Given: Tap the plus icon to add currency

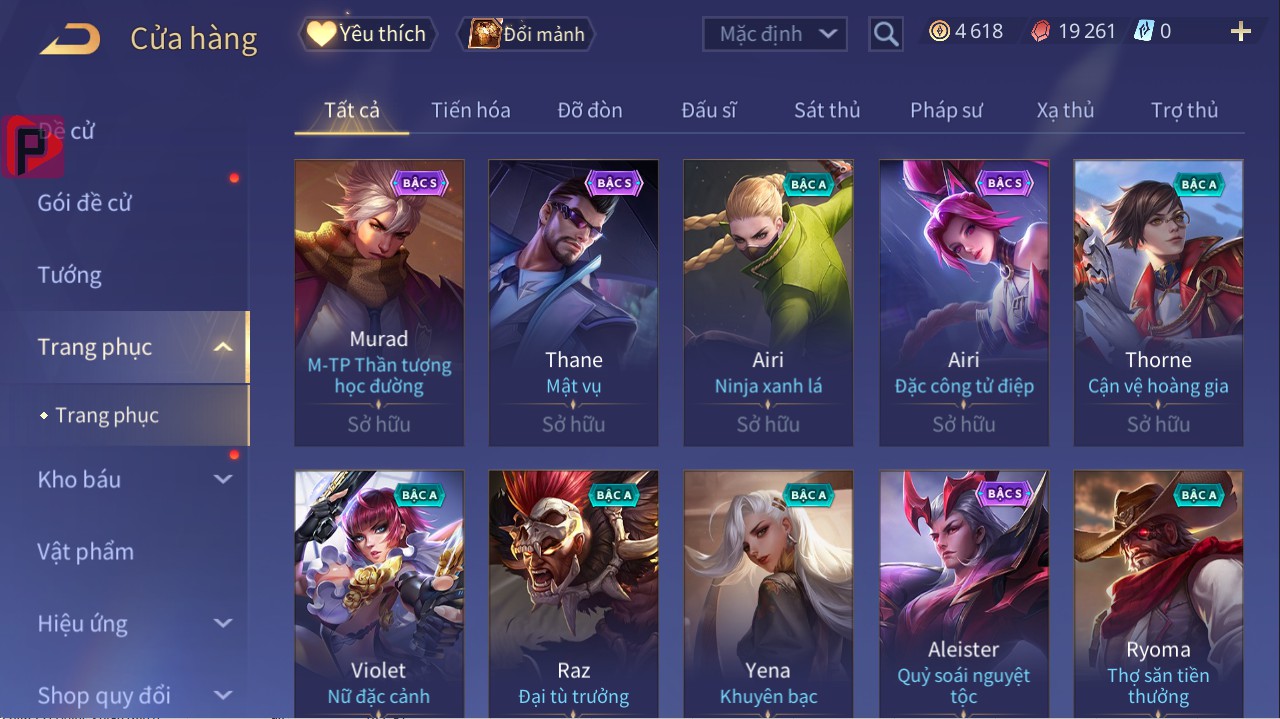Looking at the screenshot, I should pyautogui.click(x=1241, y=32).
